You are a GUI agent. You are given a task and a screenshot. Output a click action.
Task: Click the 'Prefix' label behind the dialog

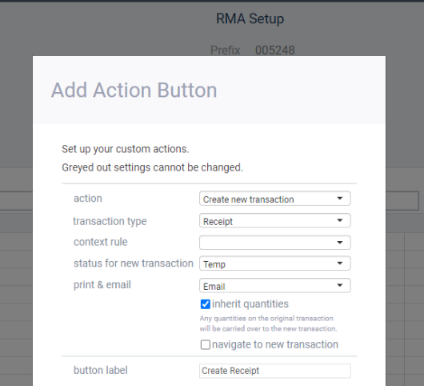[x=225, y=50]
